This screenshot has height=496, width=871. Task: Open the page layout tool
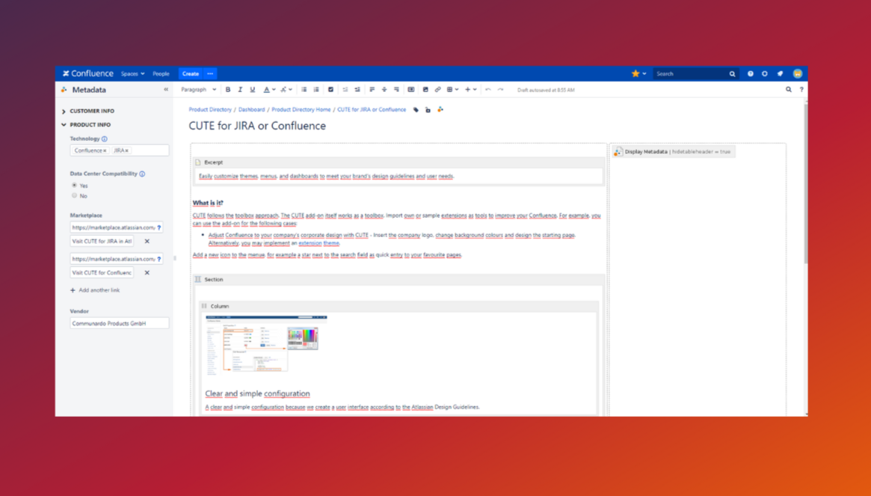[x=411, y=89]
